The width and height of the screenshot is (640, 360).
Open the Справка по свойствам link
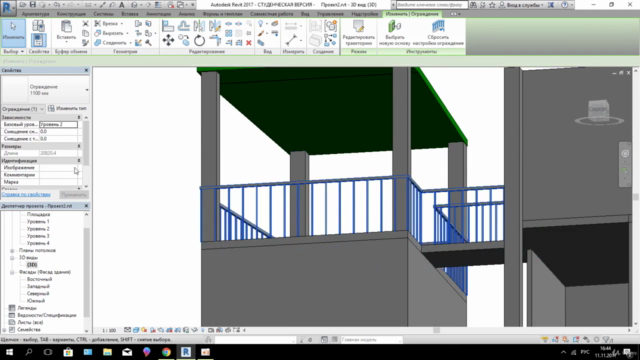point(26,195)
